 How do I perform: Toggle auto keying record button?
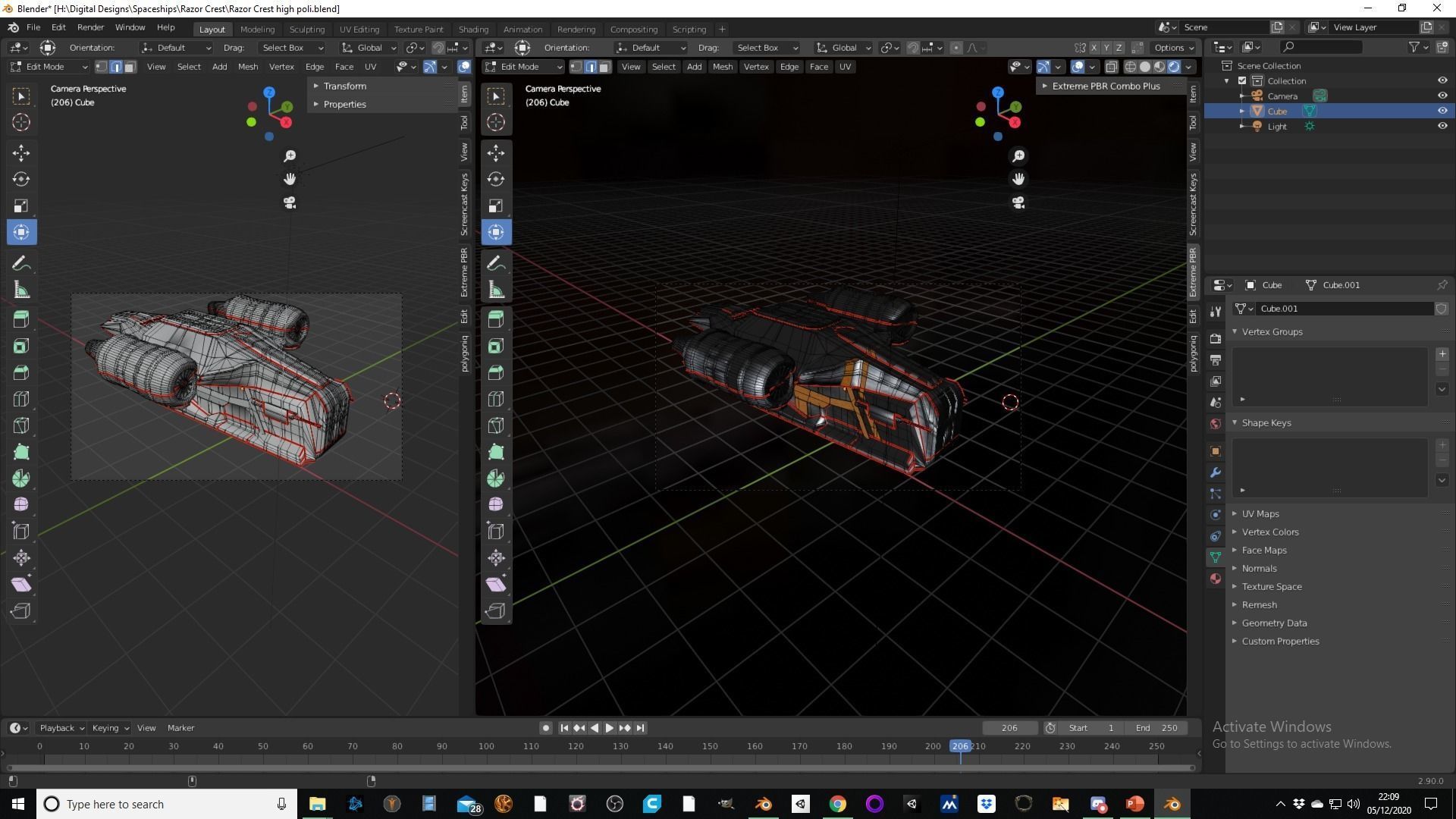[545, 728]
